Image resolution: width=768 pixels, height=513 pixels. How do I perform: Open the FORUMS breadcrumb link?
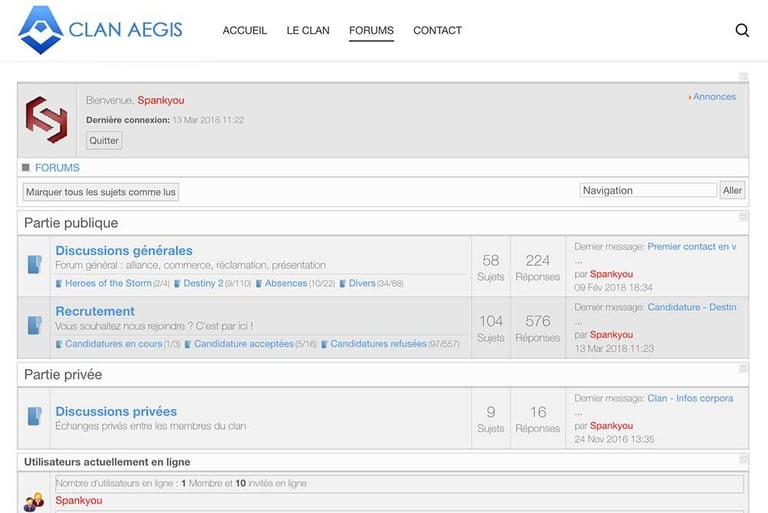57,168
